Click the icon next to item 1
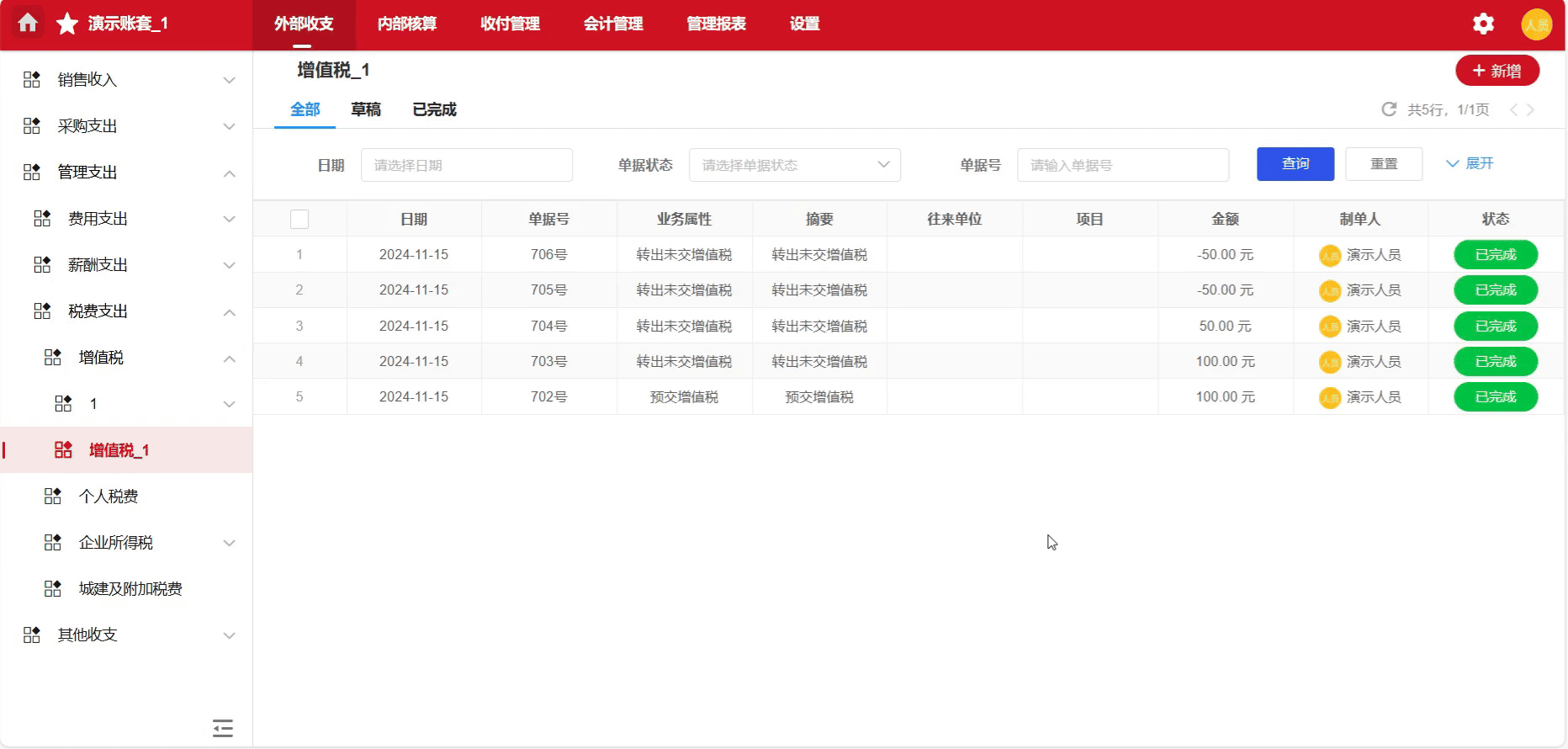The width and height of the screenshot is (1568, 749). (x=63, y=403)
